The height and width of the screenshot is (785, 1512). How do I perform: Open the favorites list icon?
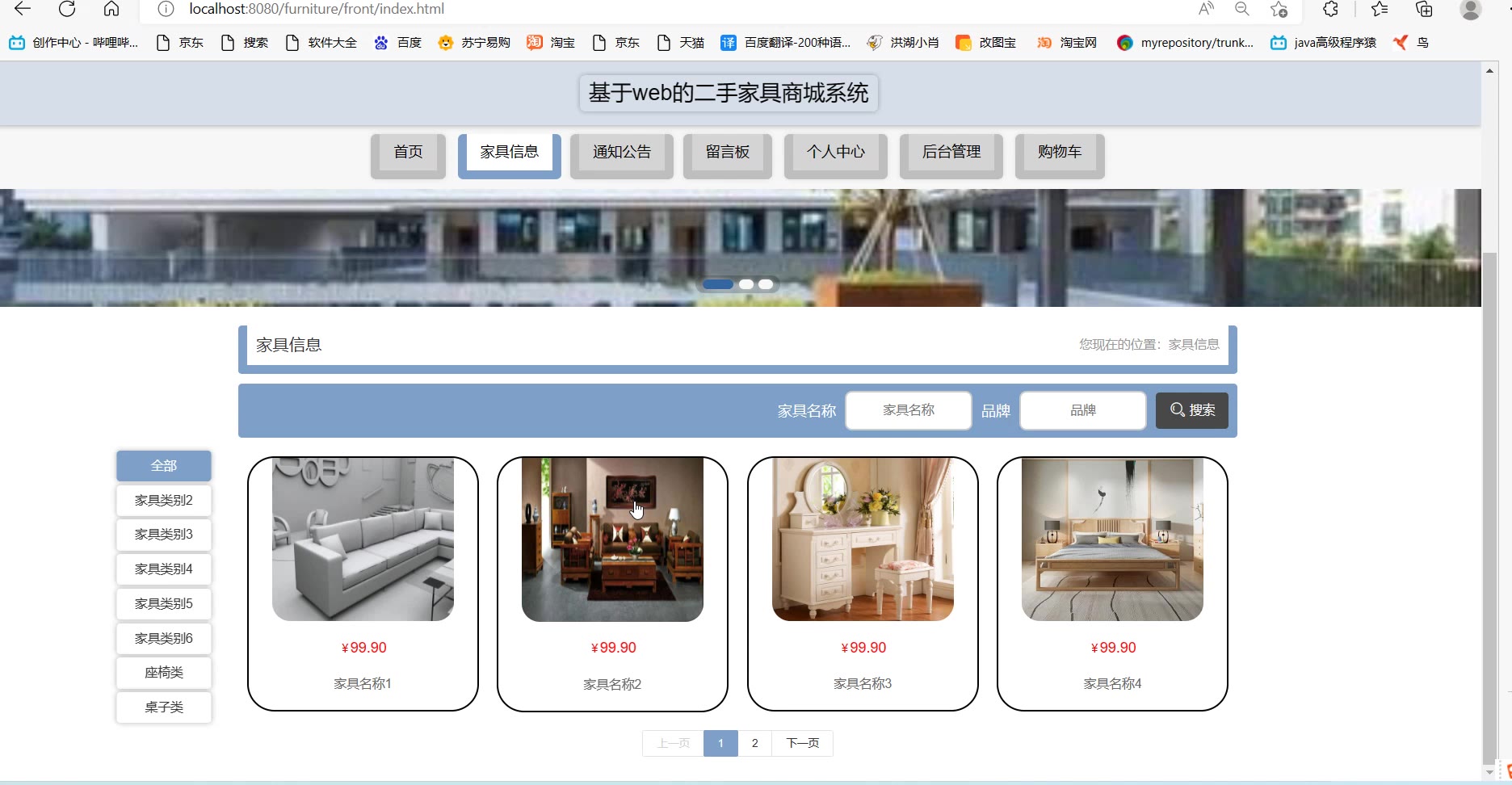1380,9
